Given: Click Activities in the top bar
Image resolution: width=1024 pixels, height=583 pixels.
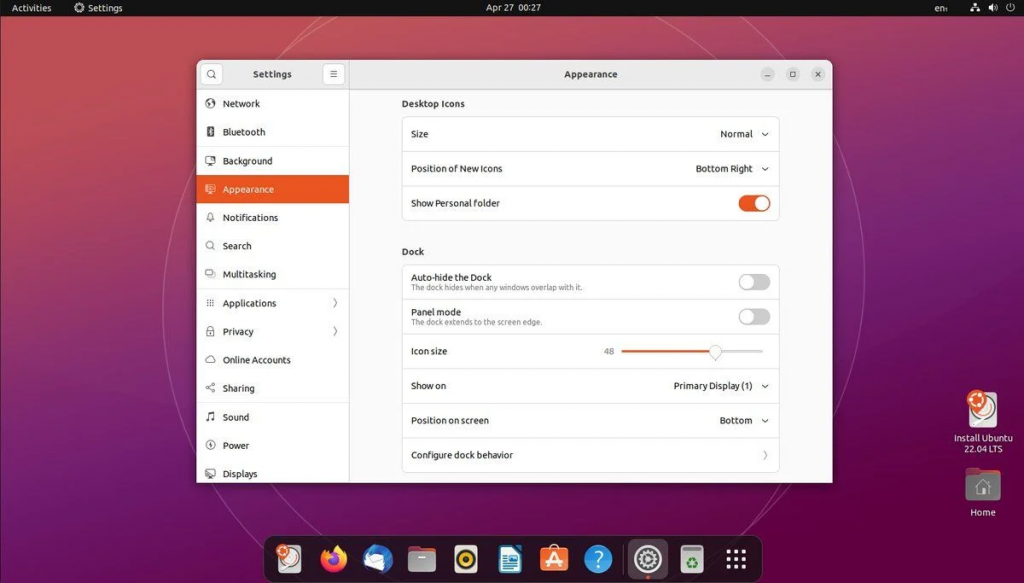Looking at the screenshot, I should [x=31, y=8].
